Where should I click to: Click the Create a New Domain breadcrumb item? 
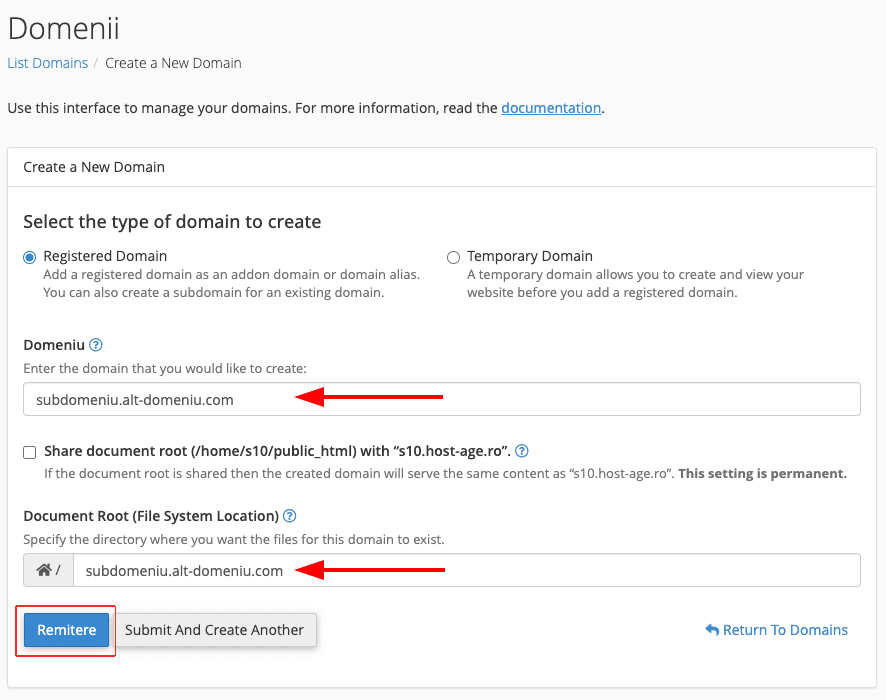[x=173, y=63]
